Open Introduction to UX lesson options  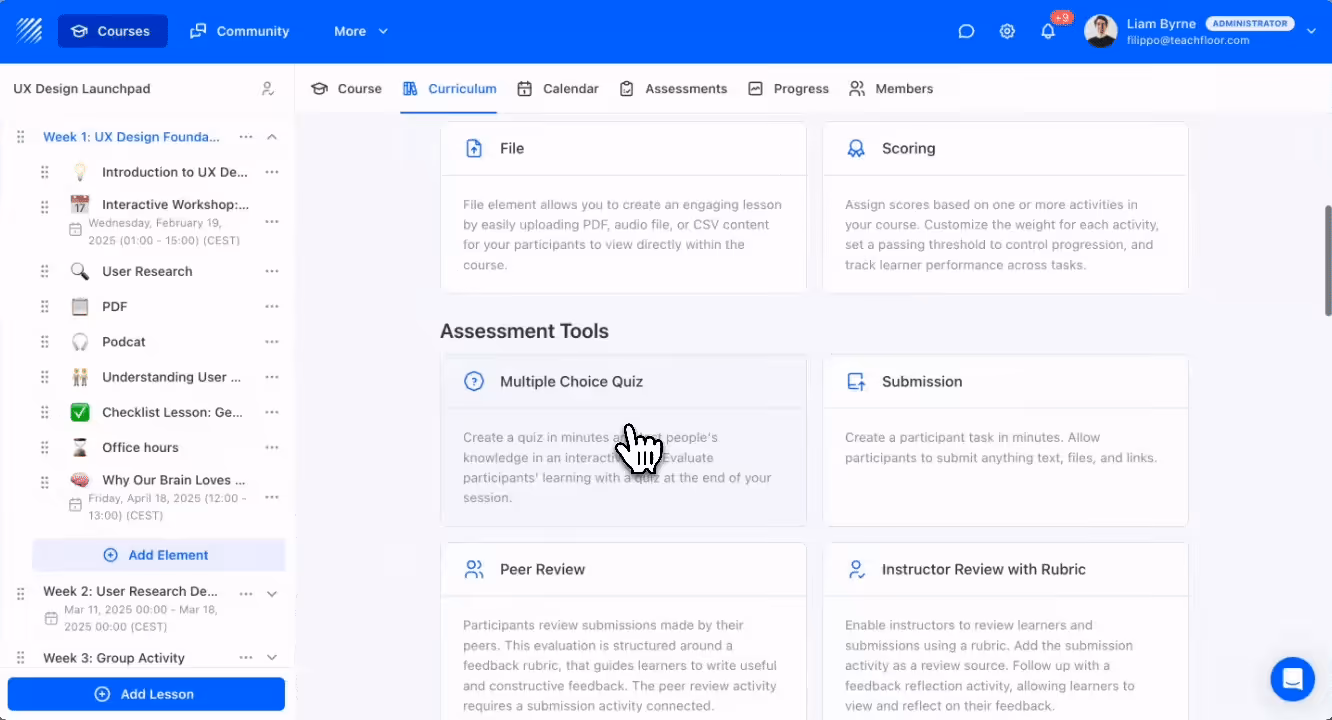(272, 172)
